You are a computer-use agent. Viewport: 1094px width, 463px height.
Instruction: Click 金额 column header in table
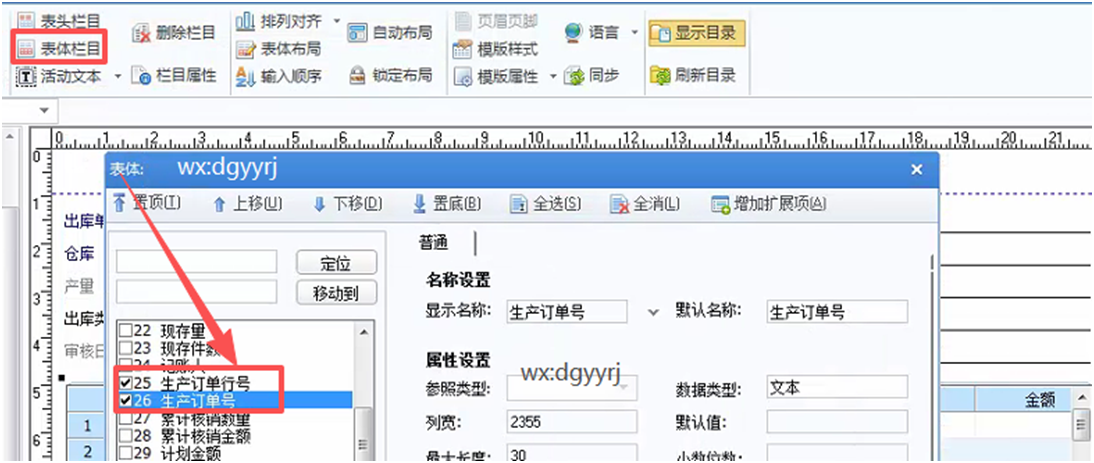pos(1039,400)
